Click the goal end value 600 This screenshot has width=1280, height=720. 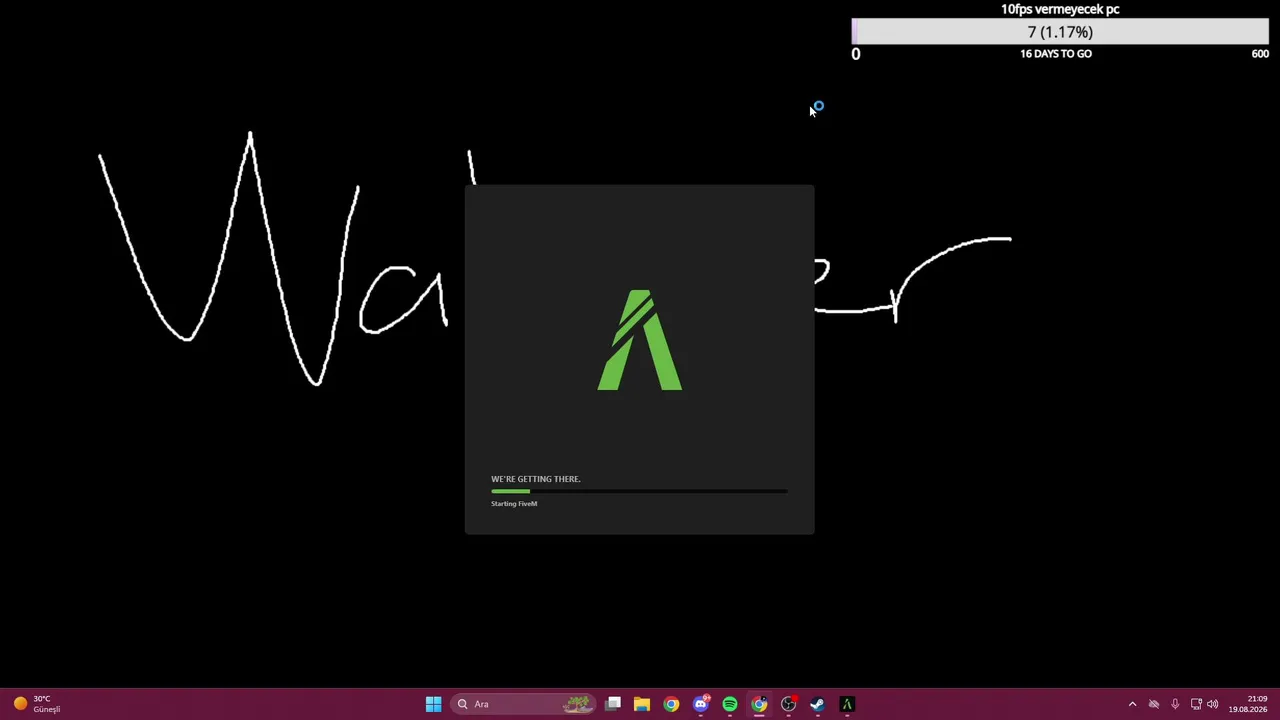click(1260, 54)
